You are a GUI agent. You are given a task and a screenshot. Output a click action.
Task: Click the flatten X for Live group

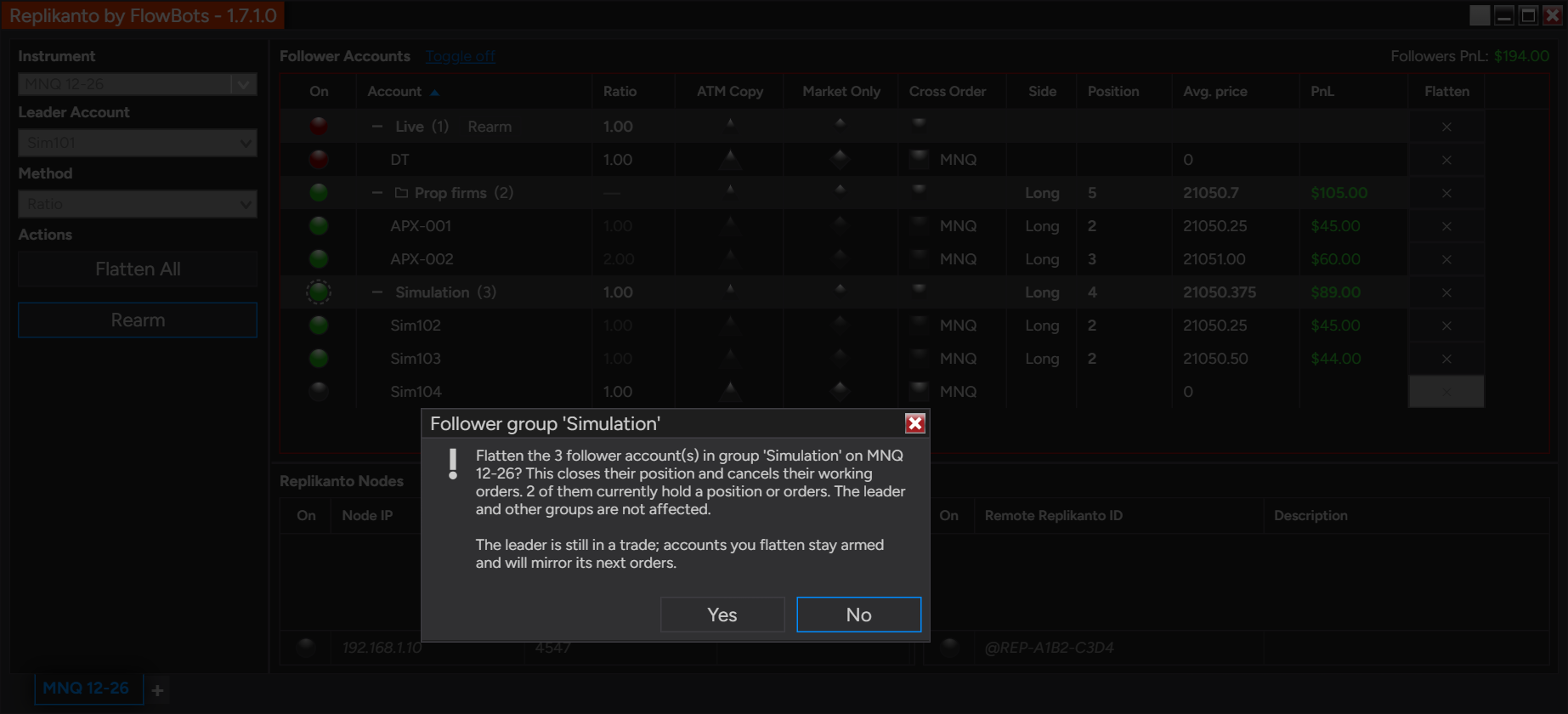point(1446,127)
